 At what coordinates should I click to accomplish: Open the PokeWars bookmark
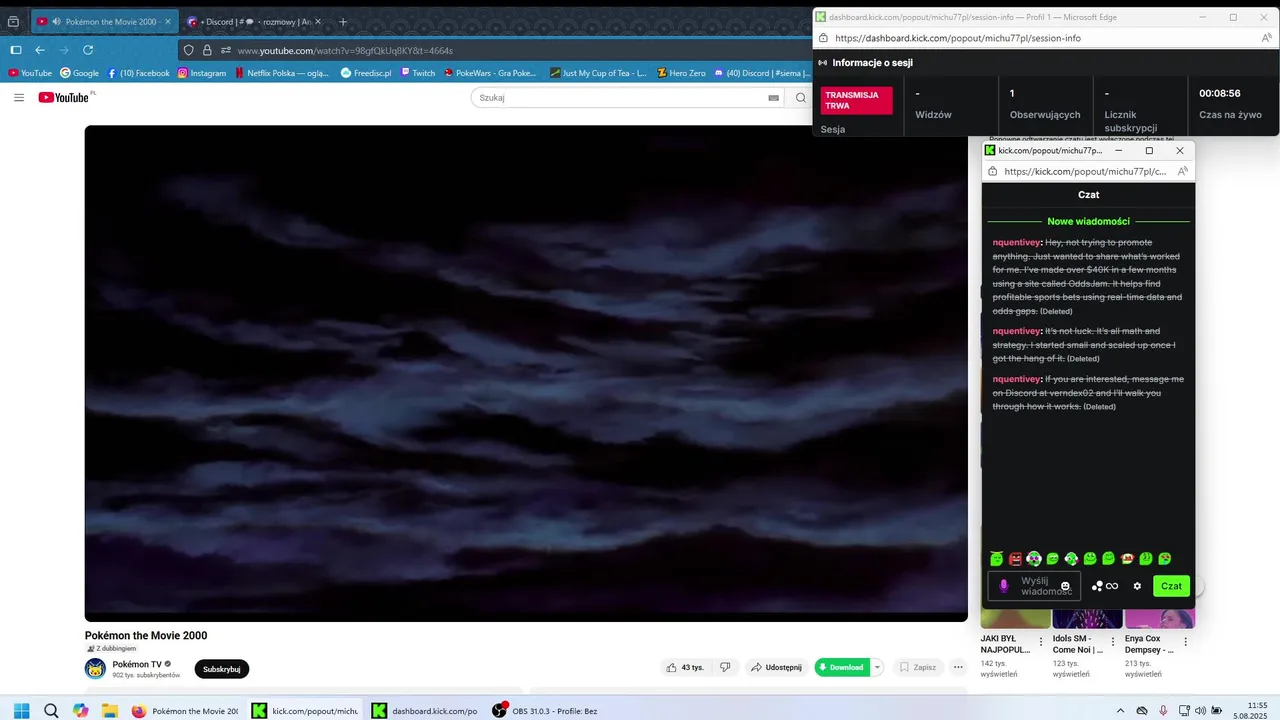pyautogui.click(x=490, y=73)
